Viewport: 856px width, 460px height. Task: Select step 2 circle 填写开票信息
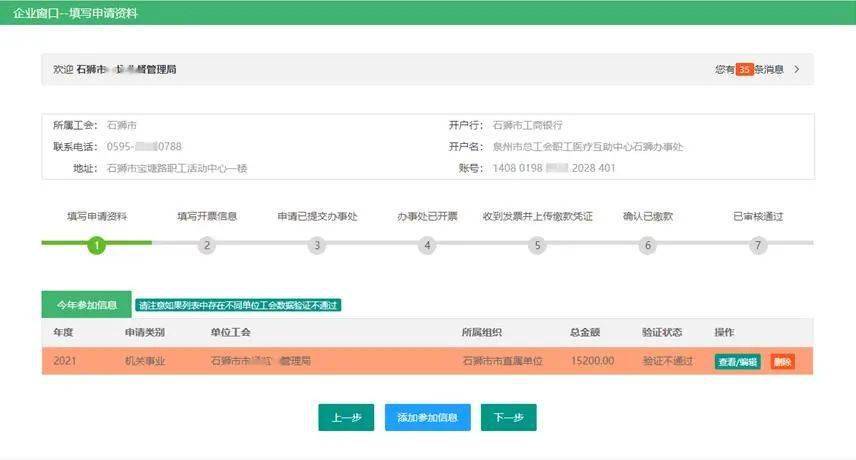[x=207, y=245]
